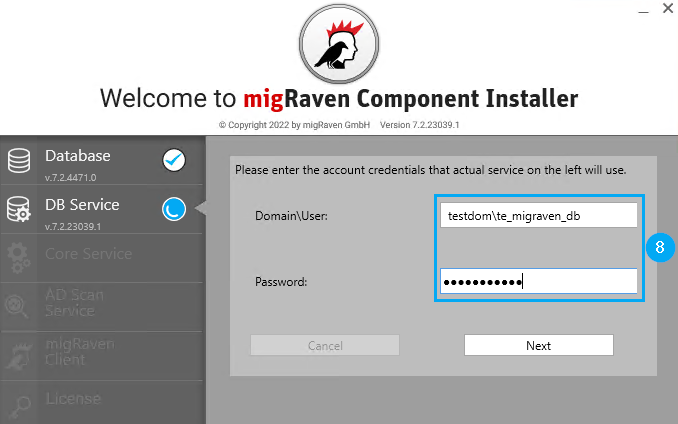Focus the Domain\User input field
This screenshot has height=424, width=678.
tap(539, 215)
